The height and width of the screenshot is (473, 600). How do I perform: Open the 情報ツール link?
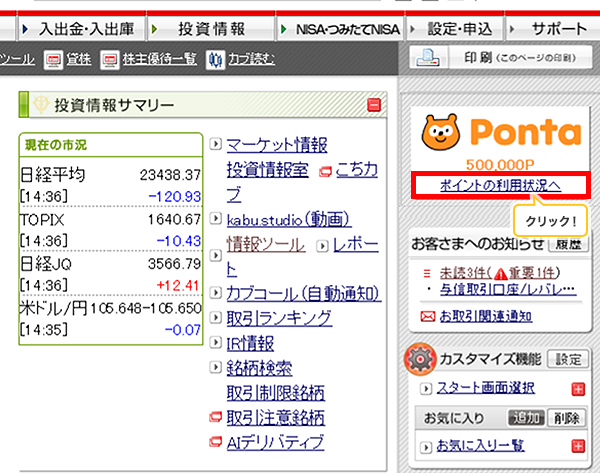[x=266, y=244]
